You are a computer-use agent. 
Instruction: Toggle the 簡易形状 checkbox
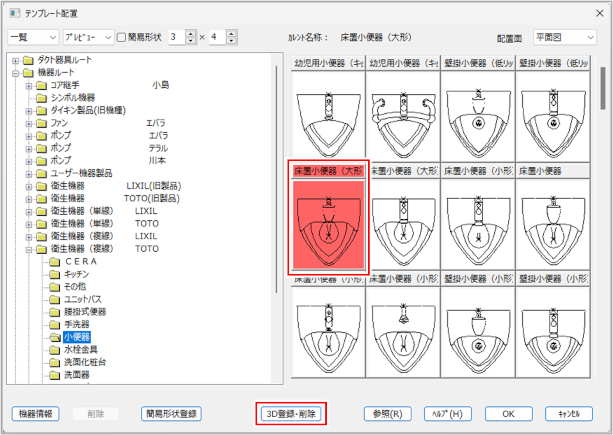(121, 37)
